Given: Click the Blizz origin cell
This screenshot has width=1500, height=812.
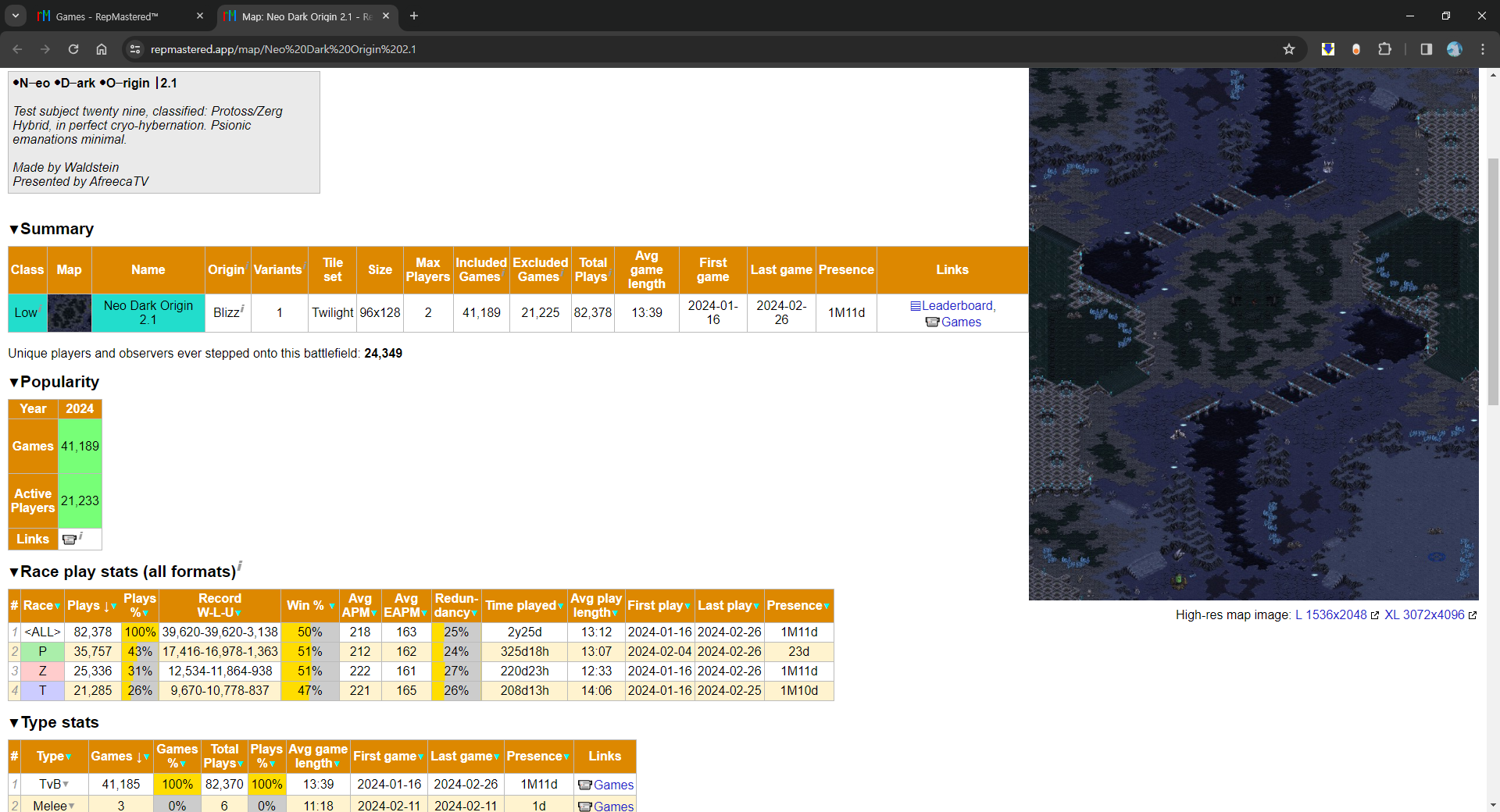Looking at the screenshot, I should [x=227, y=312].
